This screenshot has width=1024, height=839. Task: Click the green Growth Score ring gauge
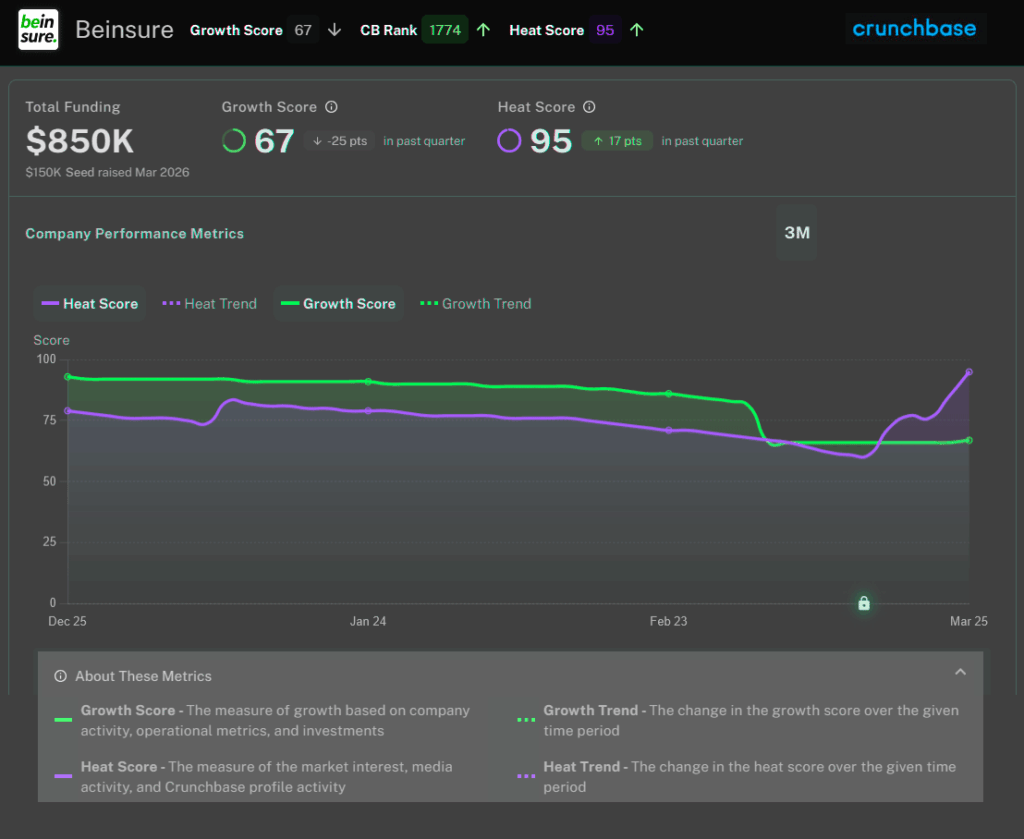click(x=234, y=140)
